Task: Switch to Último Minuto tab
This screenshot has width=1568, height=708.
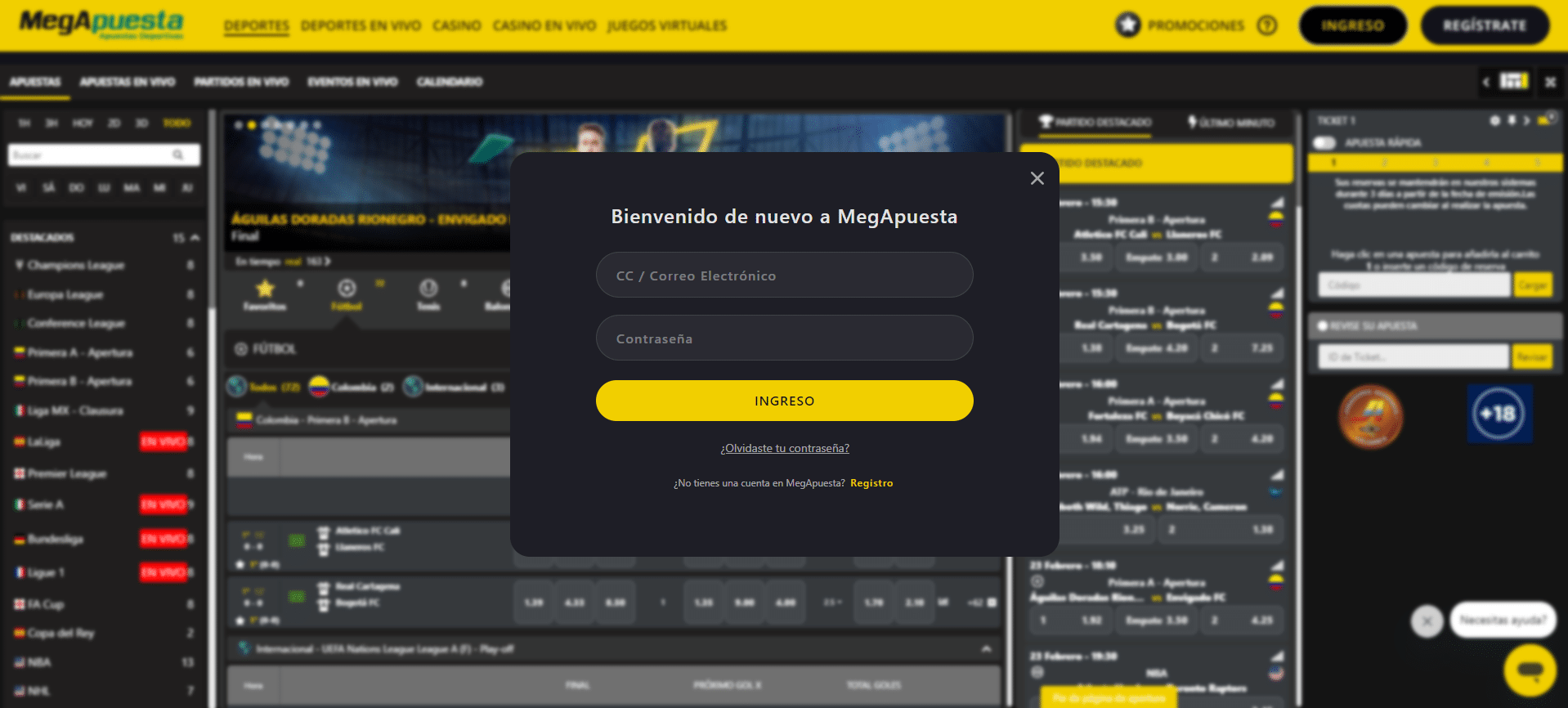Action: (1231, 122)
